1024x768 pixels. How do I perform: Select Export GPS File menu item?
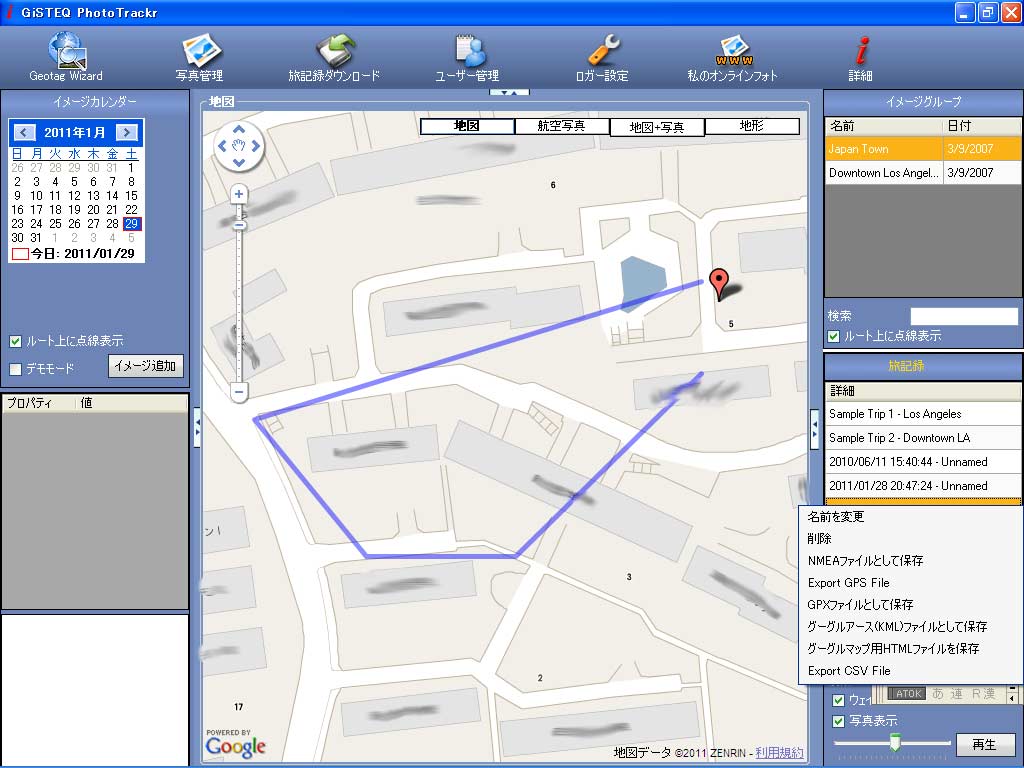[910, 583]
